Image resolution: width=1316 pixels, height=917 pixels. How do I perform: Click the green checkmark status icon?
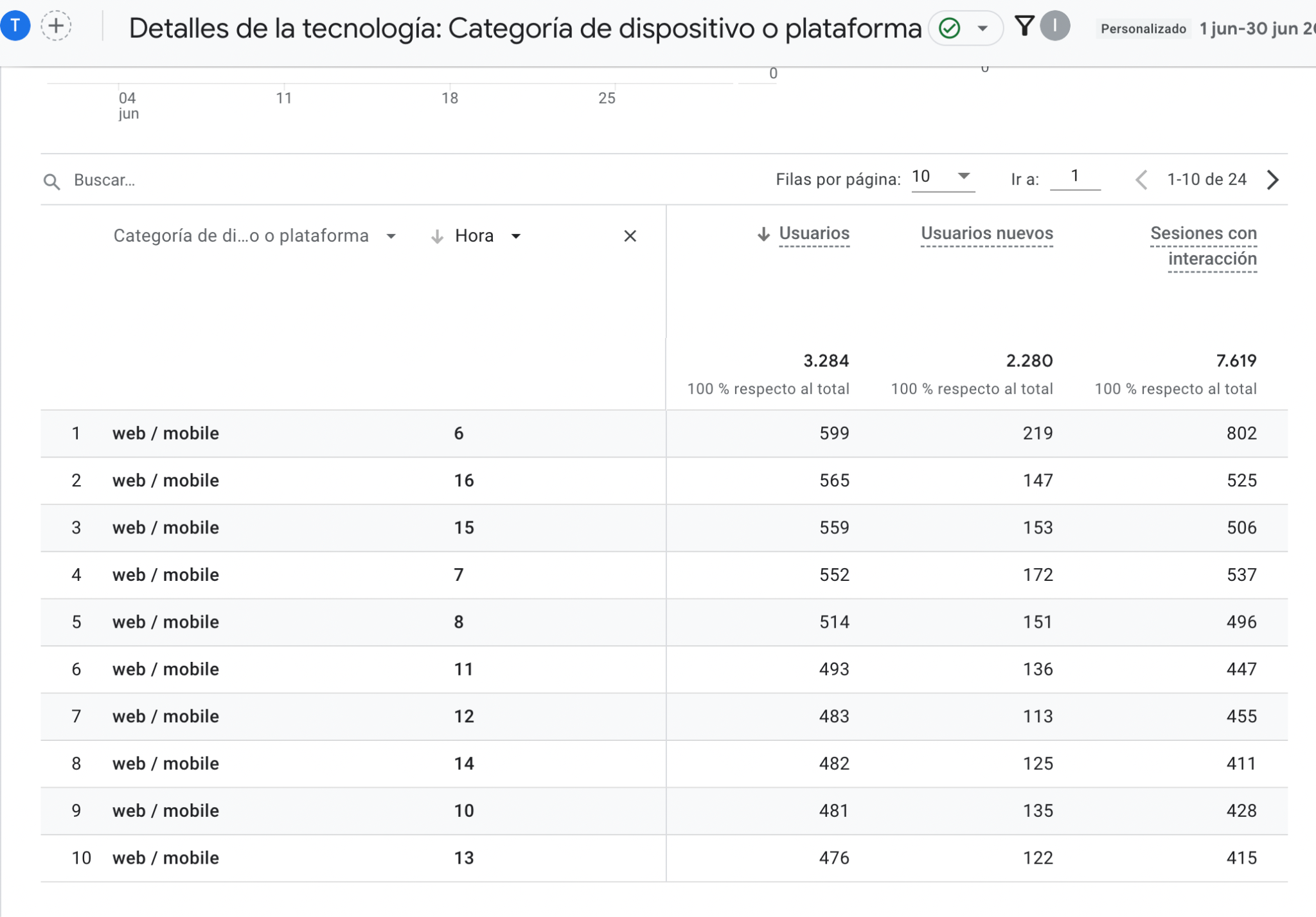(x=949, y=28)
